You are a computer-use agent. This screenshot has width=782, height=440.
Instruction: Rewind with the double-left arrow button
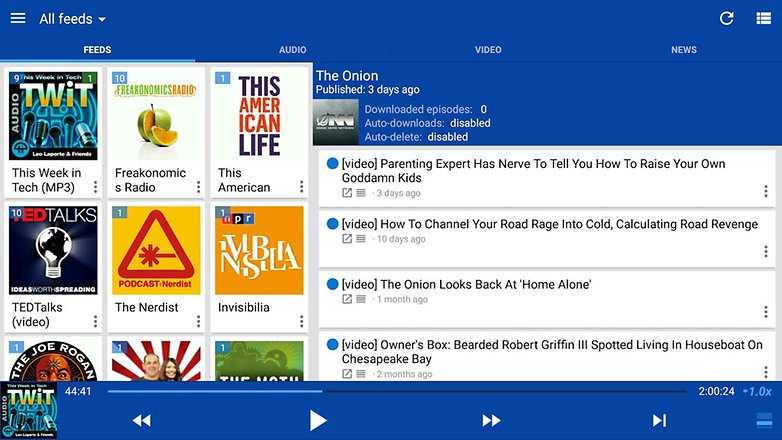142,421
